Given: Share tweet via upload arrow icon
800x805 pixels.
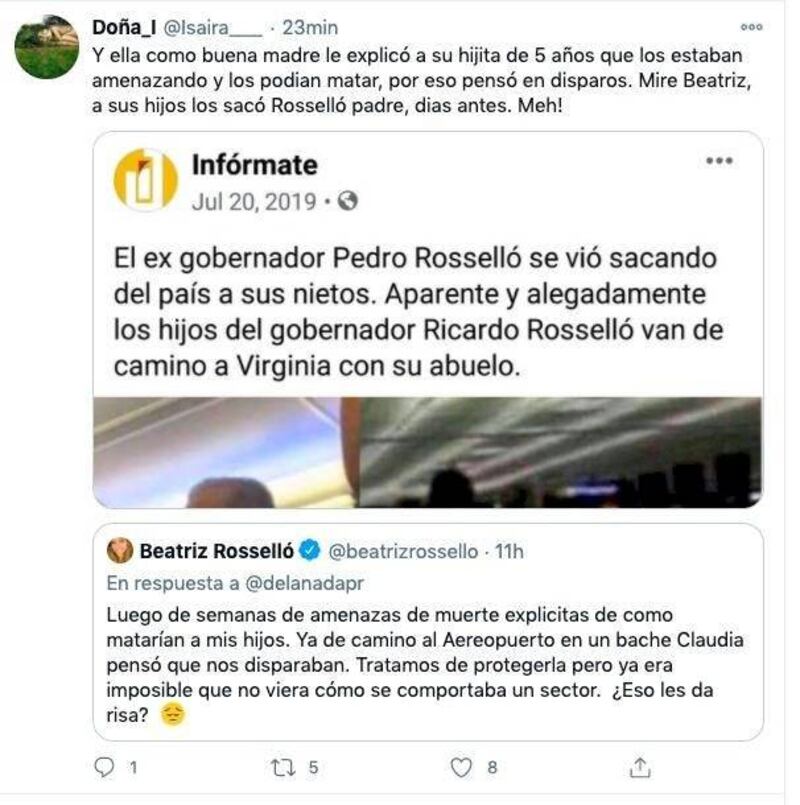Looking at the screenshot, I should [640, 767].
